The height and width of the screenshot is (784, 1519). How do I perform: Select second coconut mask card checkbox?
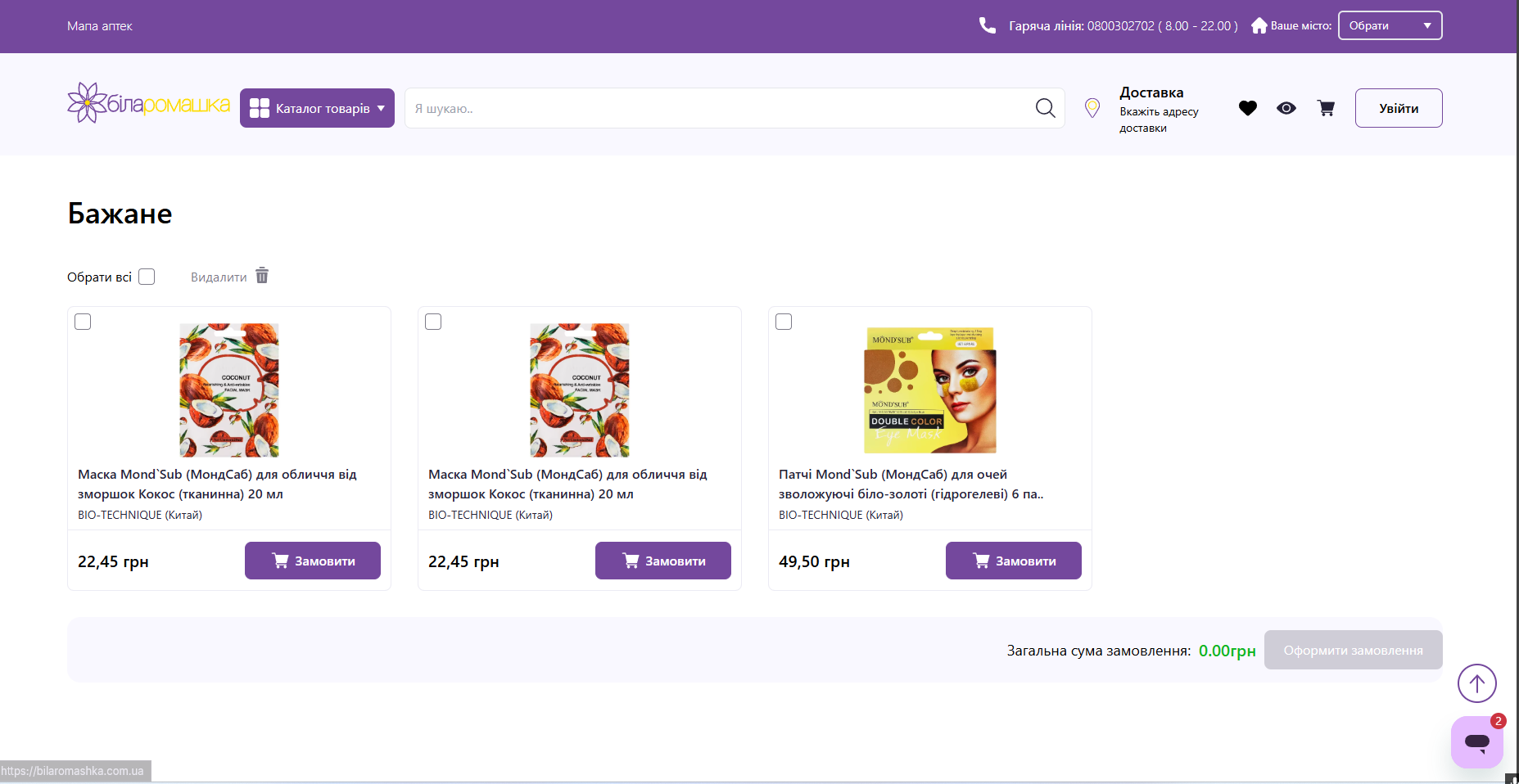(433, 322)
